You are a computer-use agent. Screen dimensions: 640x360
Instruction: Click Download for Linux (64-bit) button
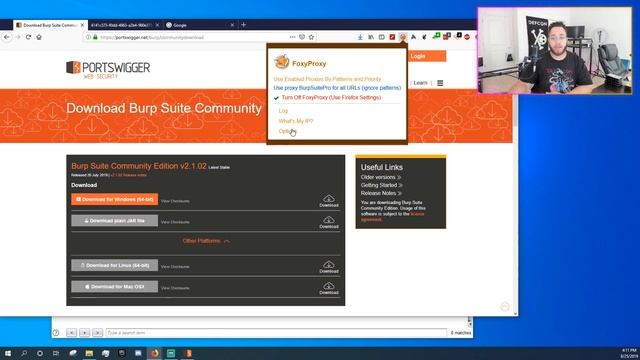(115, 265)
